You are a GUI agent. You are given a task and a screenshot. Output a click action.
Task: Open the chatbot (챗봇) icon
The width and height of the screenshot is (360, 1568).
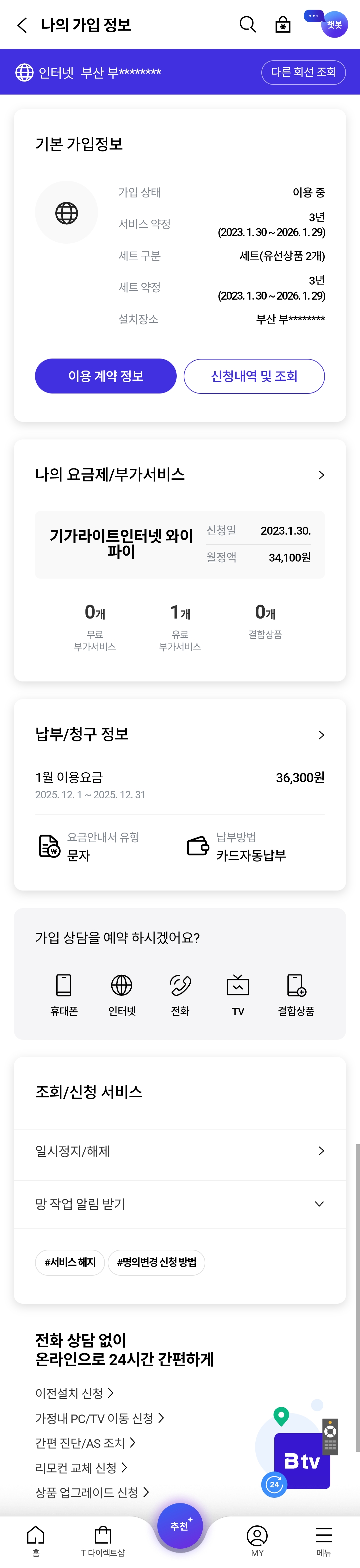point(334,24)
